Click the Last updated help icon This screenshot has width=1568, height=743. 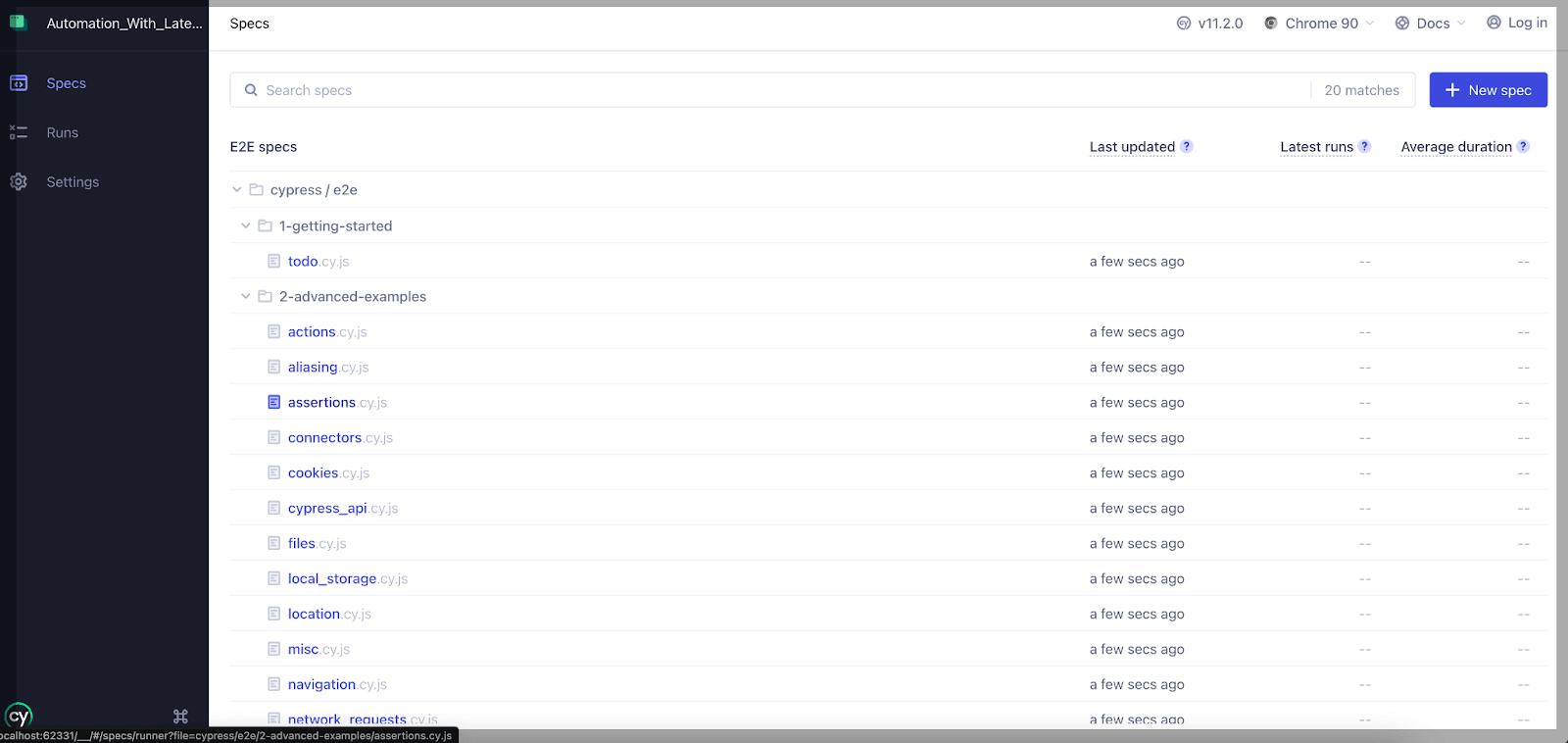(x=1187, y=146)
